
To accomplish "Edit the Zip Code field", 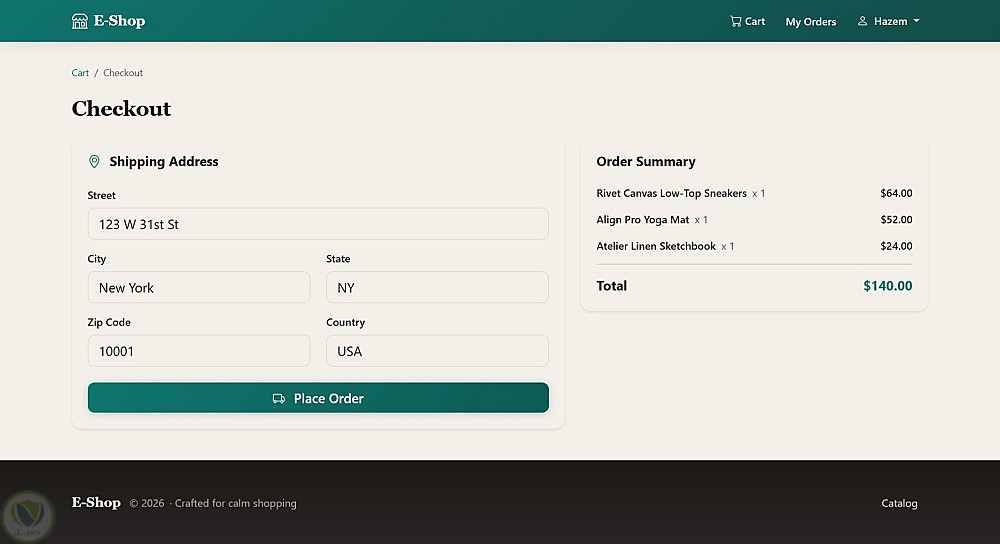I will tap(199, 351).
